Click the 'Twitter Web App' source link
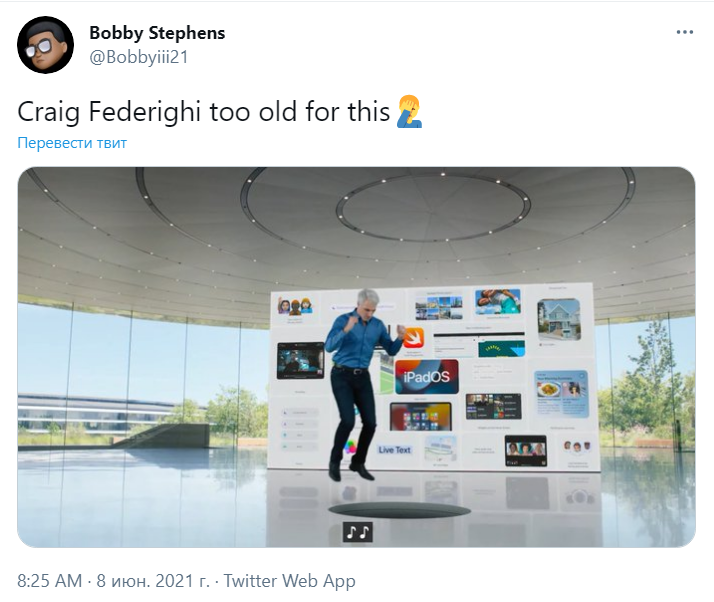Image resolution: width=714 pixels, height=602 pixels. (x=289, y=581)
